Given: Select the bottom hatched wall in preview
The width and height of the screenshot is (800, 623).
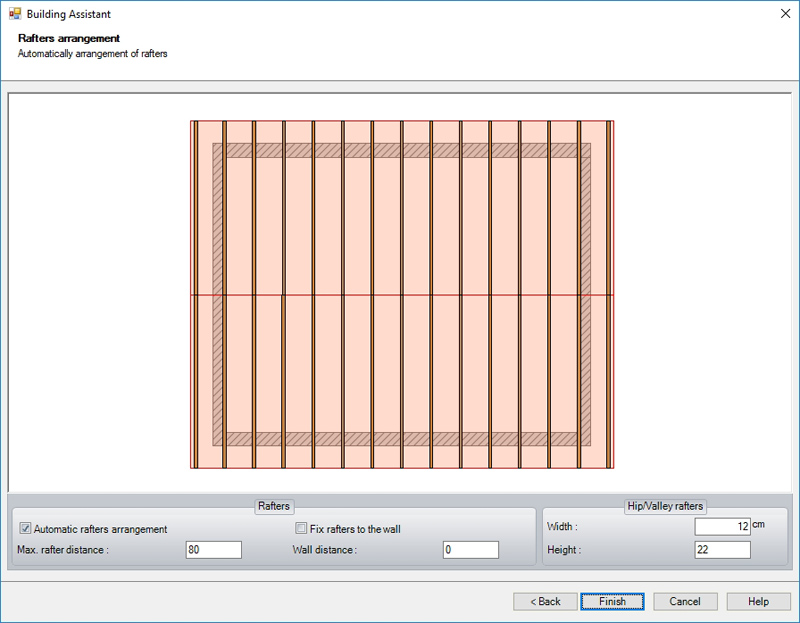Looking at the screenshot, I should (400, 439).
